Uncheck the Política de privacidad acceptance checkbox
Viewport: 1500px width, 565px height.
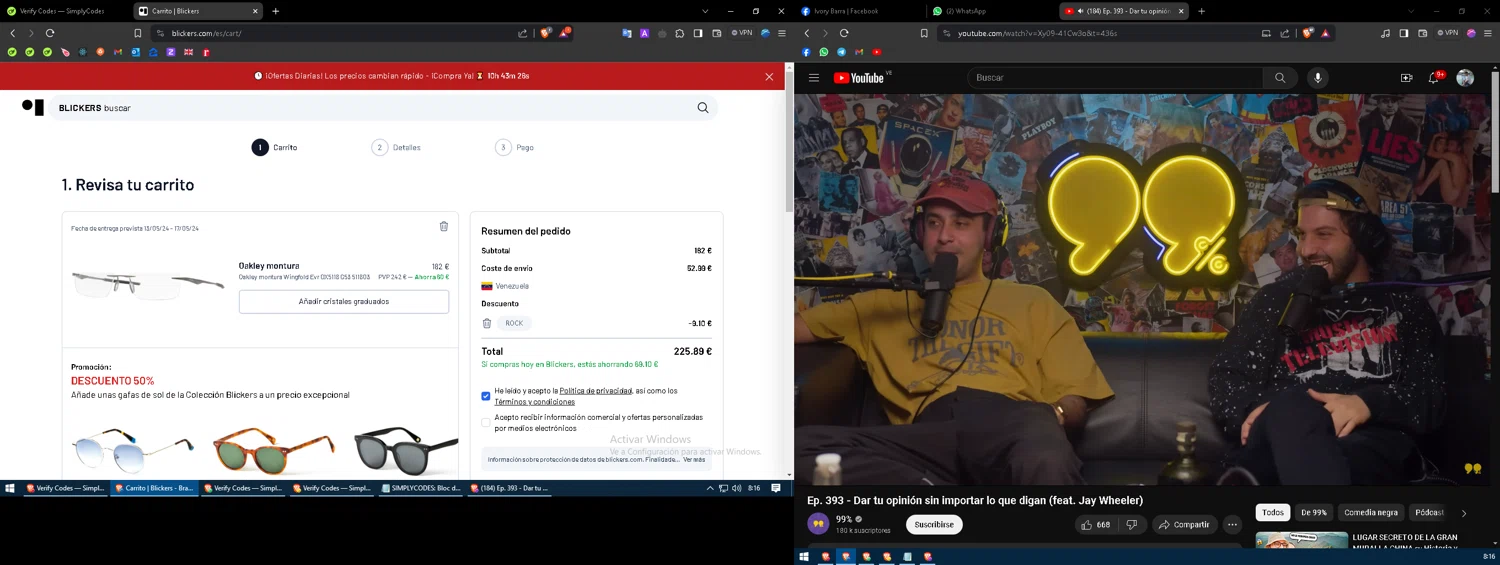[x=486, y=396]
